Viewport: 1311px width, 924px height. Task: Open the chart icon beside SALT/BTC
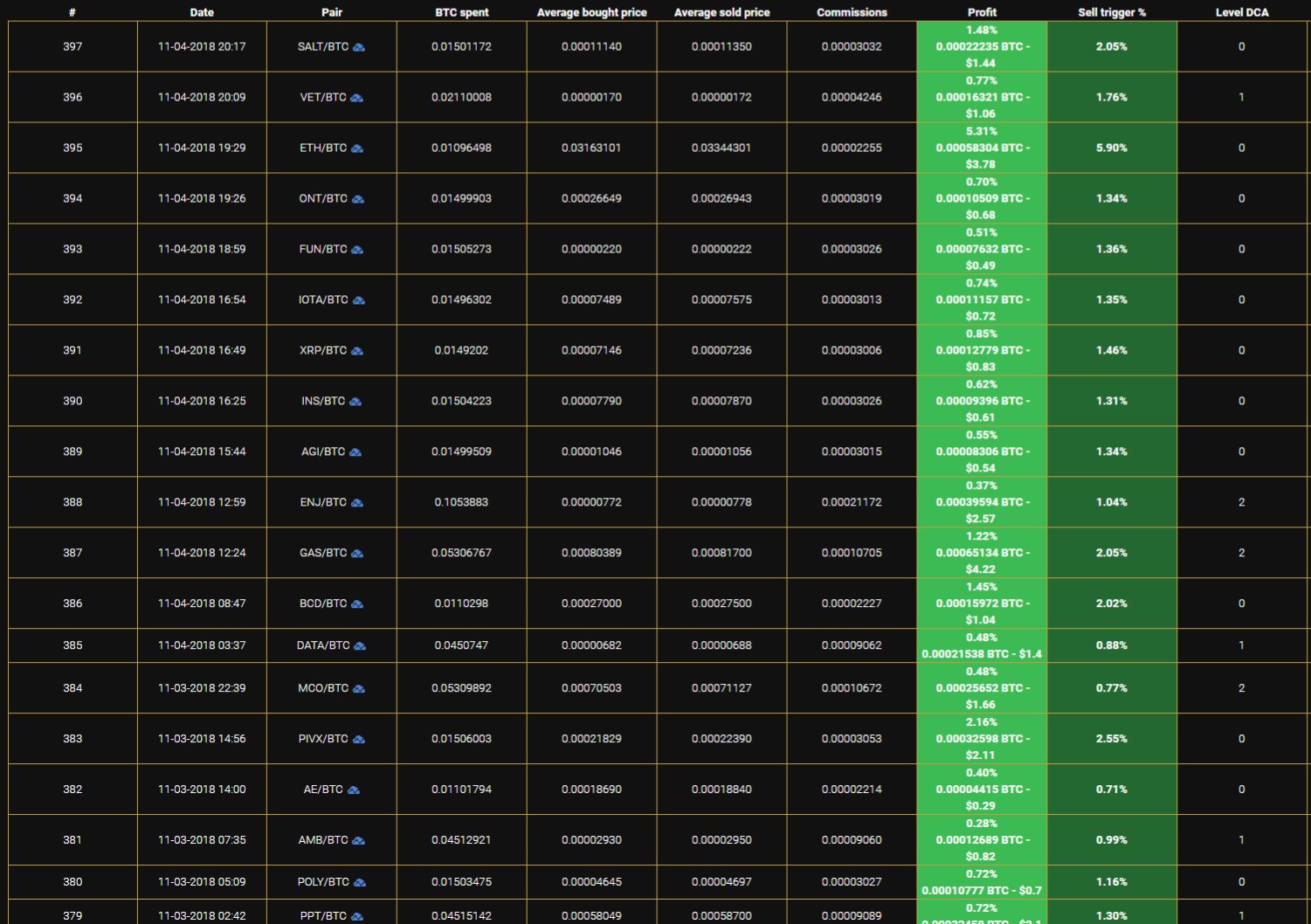click(359, 47)
